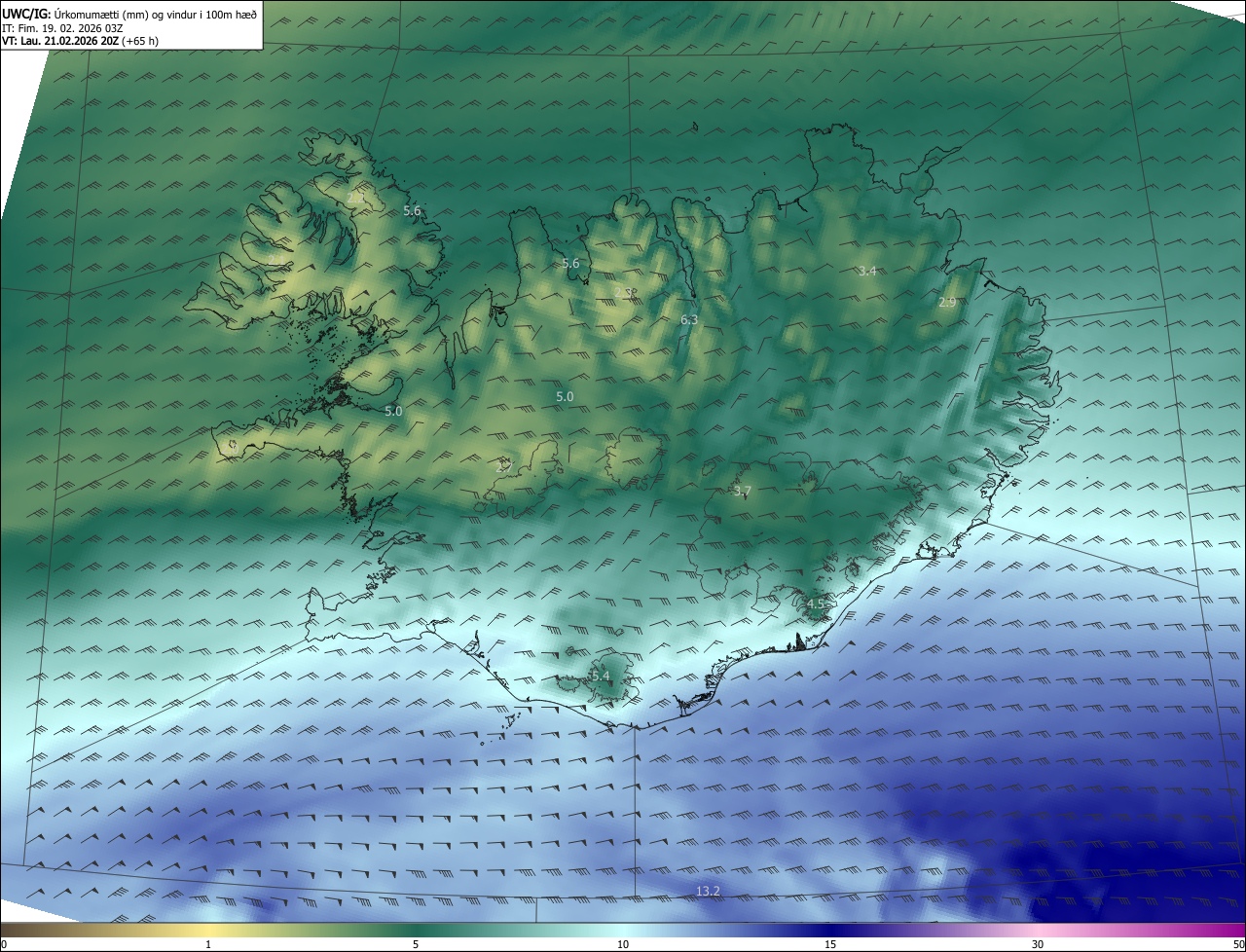The image size is (1246, 952).
Task: Click the 1 tick on color scale
Action: pyautogui.click(x=208, y=945)
